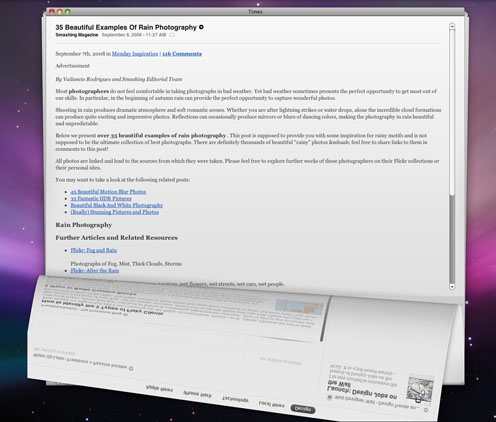This screenshot has height=422, width=496.
Task: Open Beautiful Black And White Photography link
Action: pyautogui.click(x=117, y=205)
